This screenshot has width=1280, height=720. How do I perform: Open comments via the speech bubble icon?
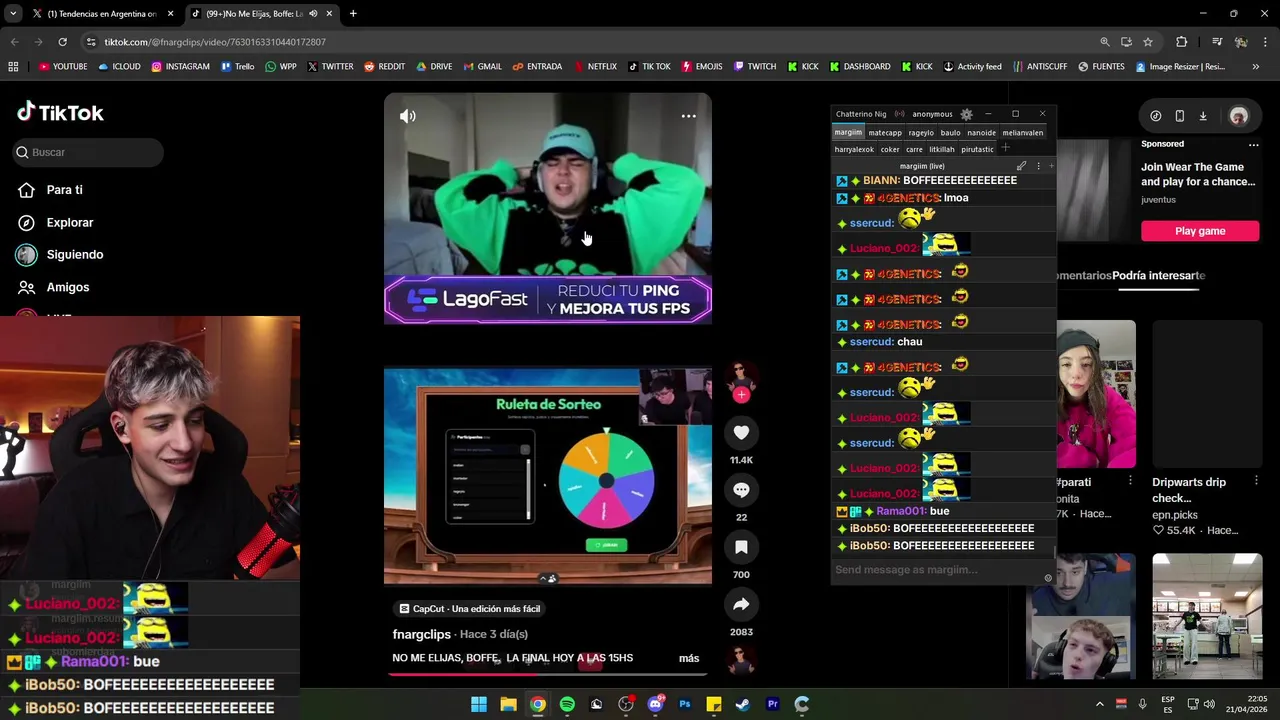741,490
